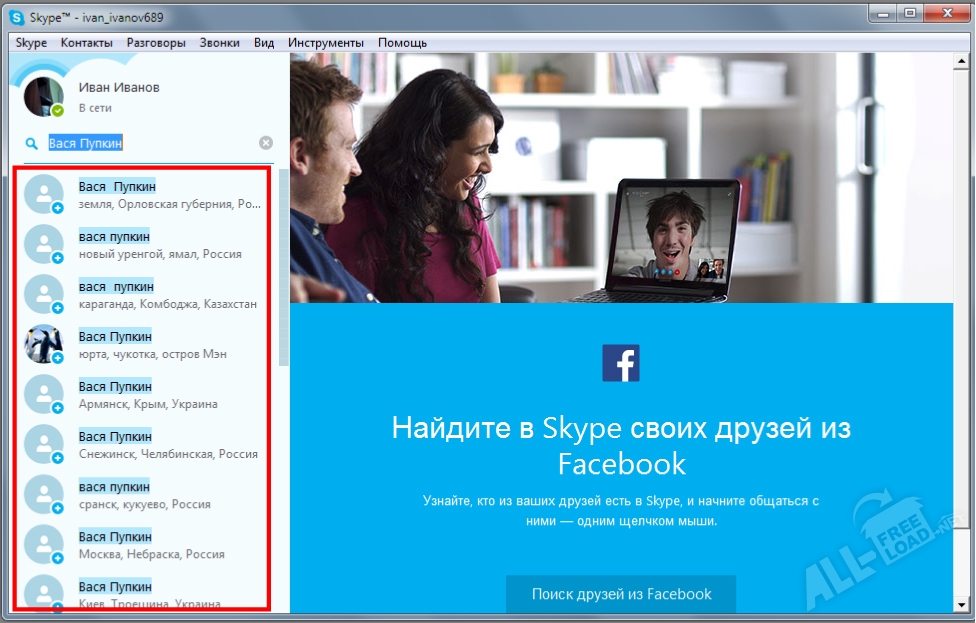The width and height of the screenshot is (976, 623).
Task: Add Вася Пупкин from Армянск via plus icon
Action: (59, 406)
